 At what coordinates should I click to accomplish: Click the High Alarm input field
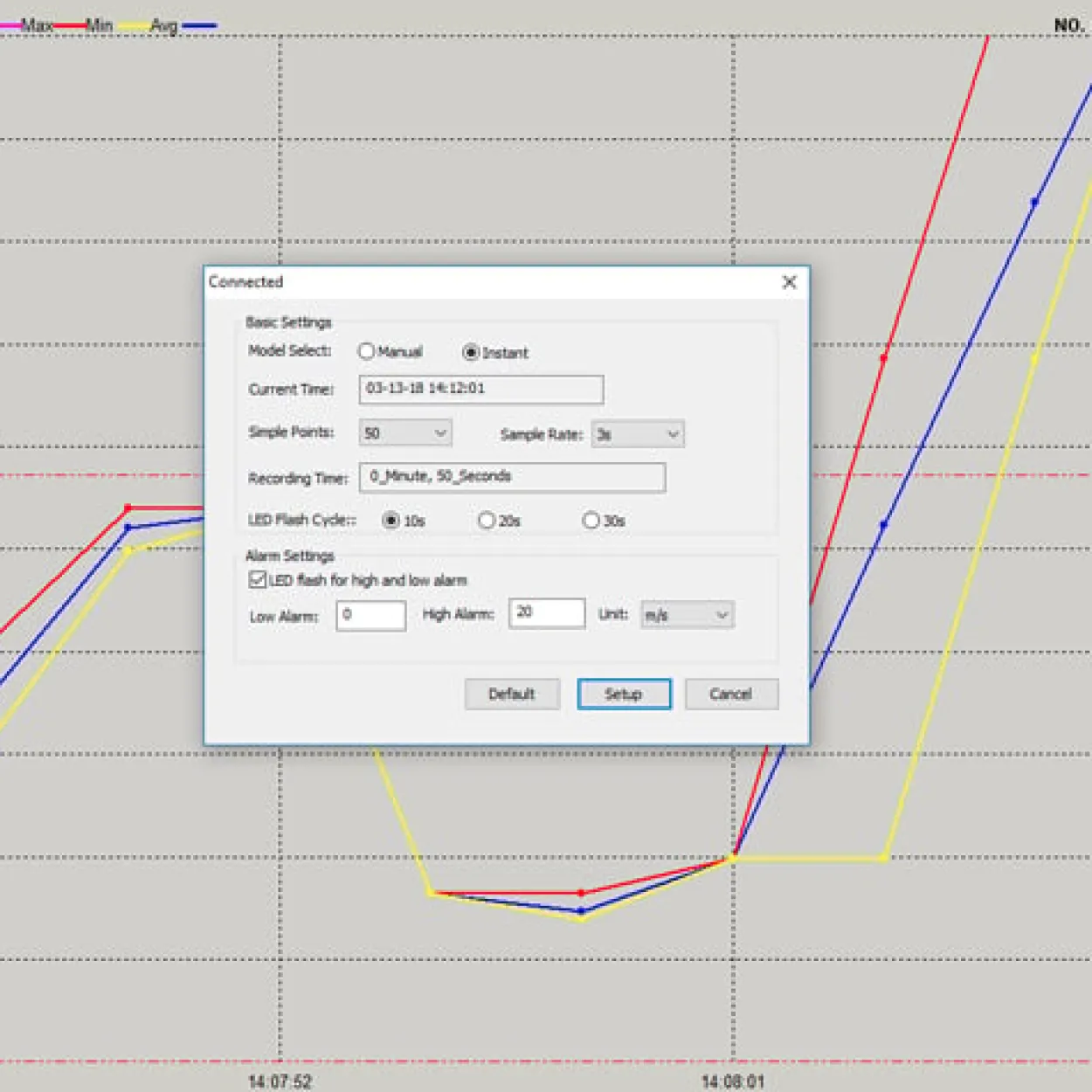547,613
